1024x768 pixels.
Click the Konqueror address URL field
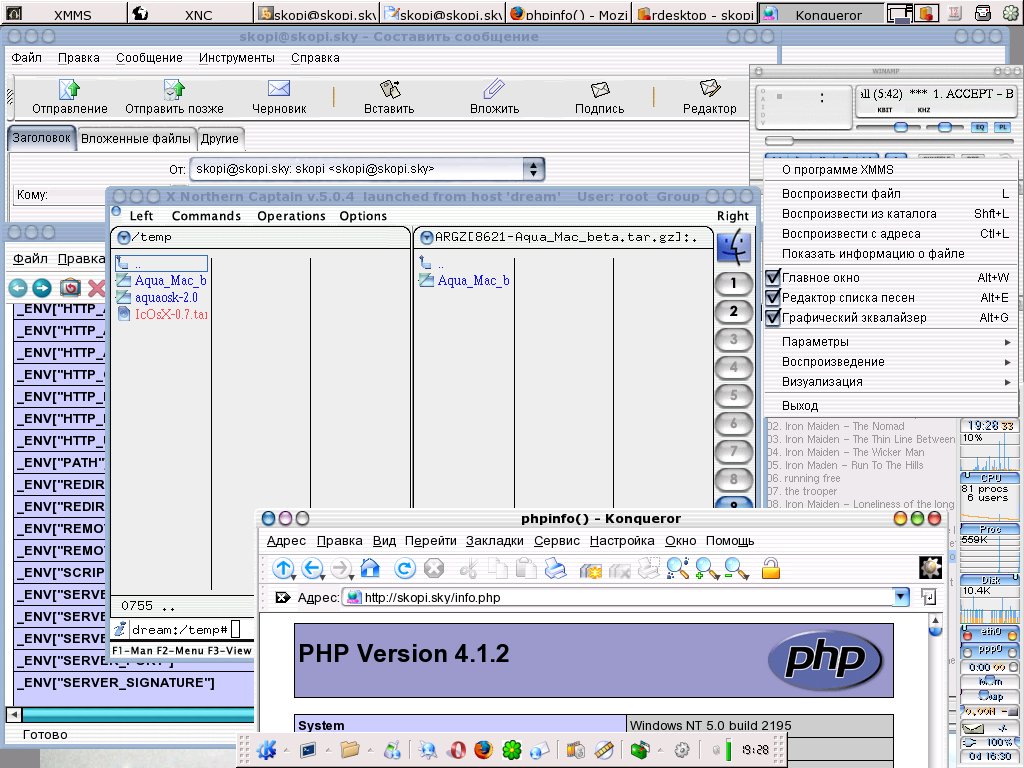coord(618,597)
